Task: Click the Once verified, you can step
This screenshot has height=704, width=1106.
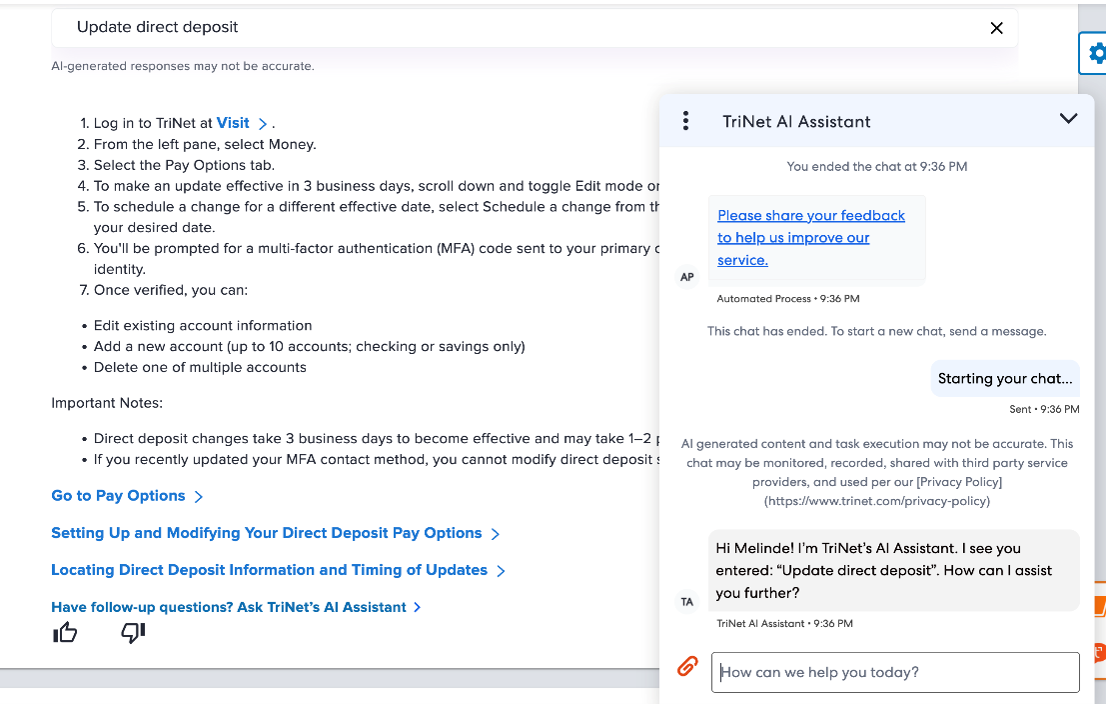Action: coord(171,290)
